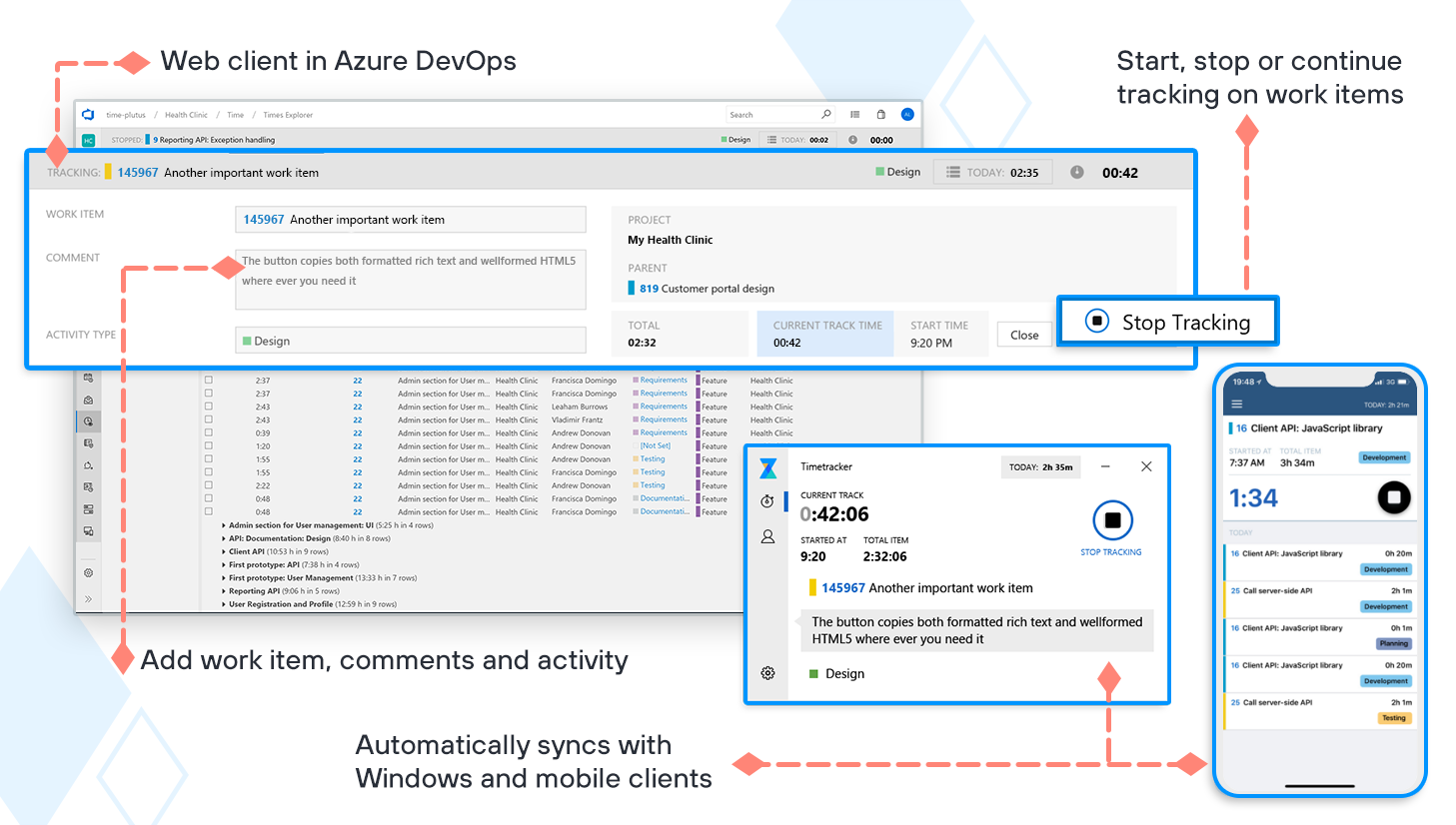
Task: Select the Times Explorer clock icon in sidebar
Action: (88, 420)
